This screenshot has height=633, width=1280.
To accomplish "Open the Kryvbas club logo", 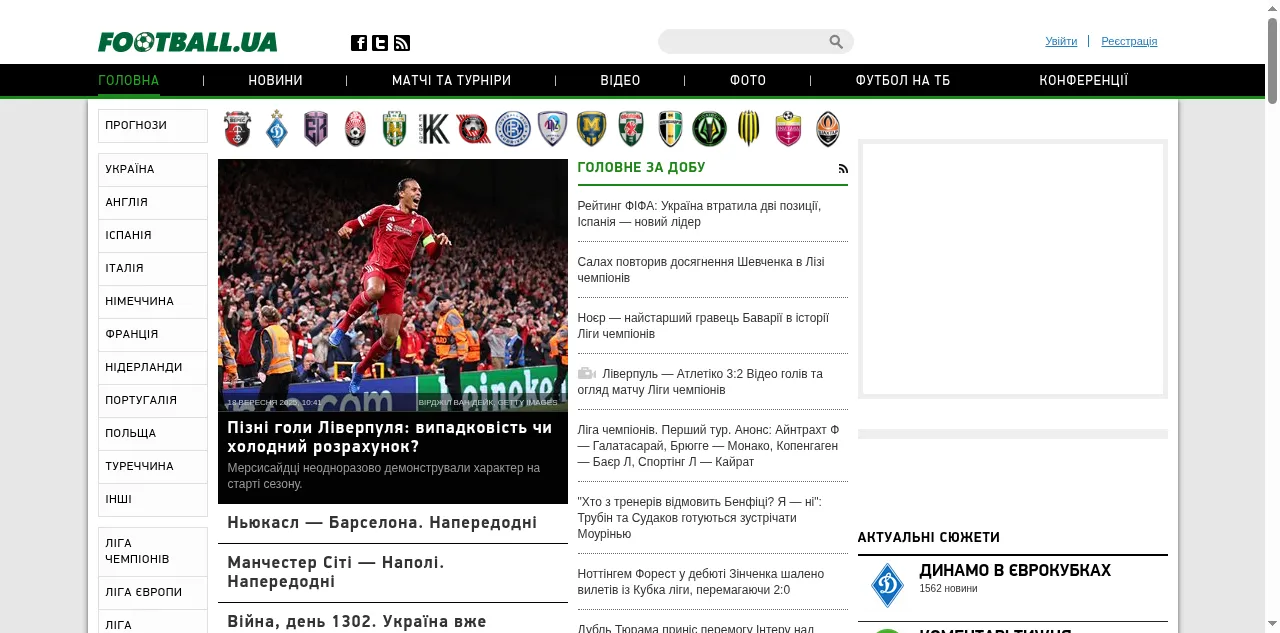I will coord(473,129).
